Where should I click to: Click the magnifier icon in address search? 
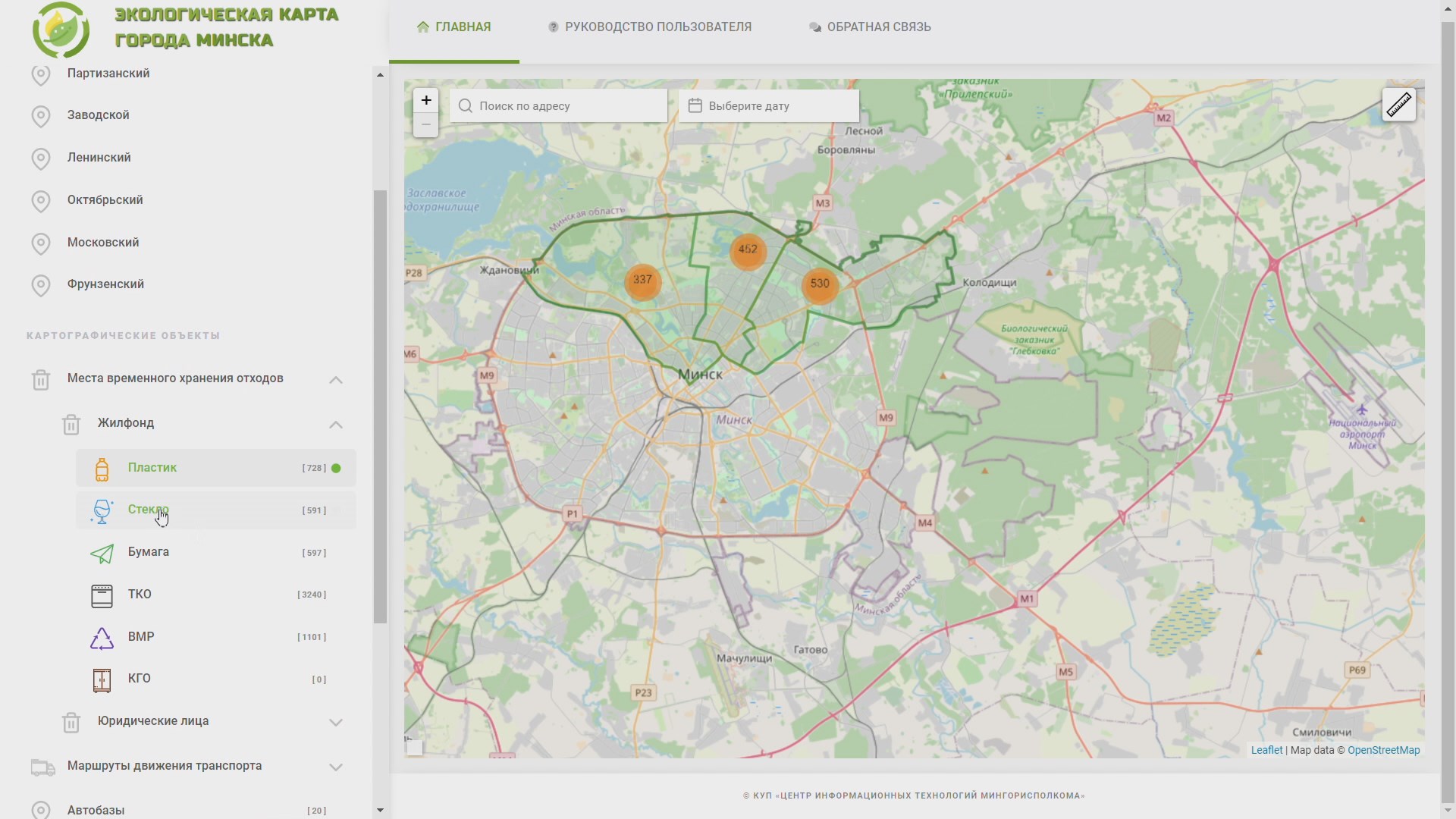(465, 106)
